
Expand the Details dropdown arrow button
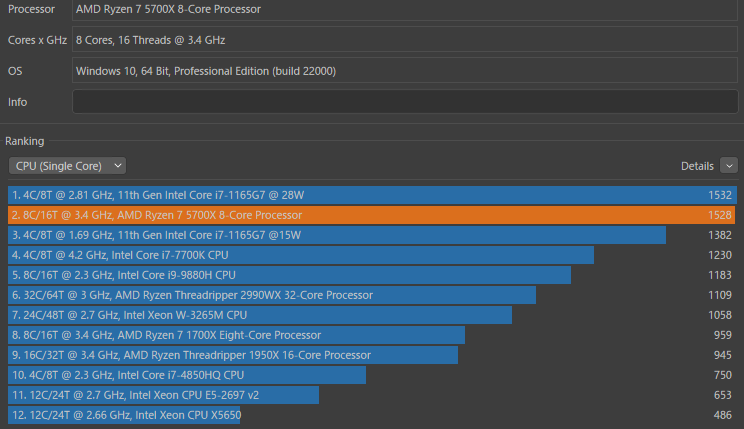pos(728,165)
